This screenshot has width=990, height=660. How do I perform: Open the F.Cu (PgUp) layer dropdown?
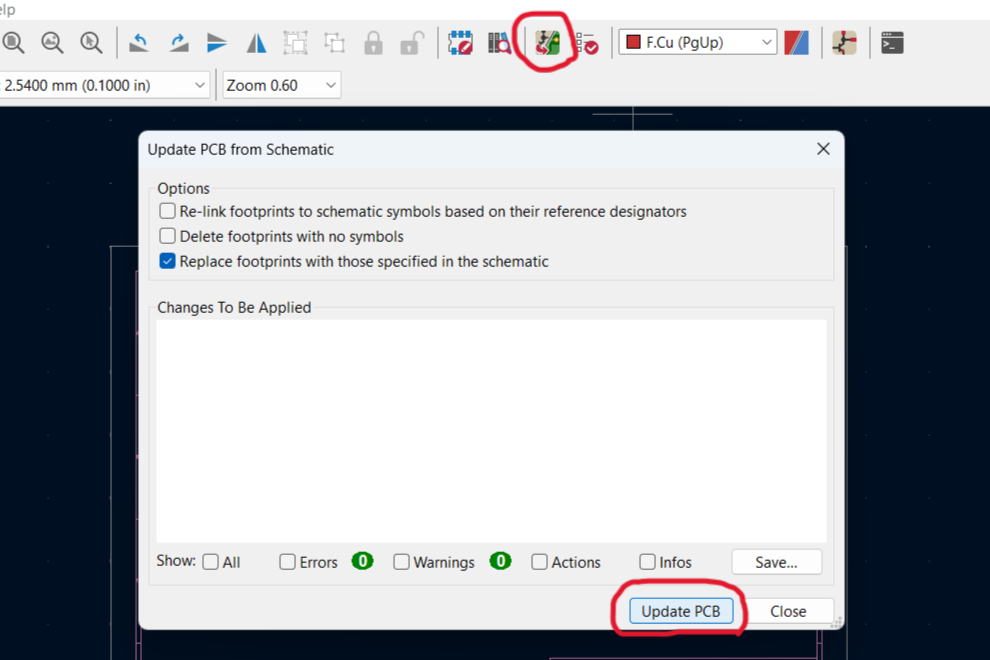(x=698, y=42)
